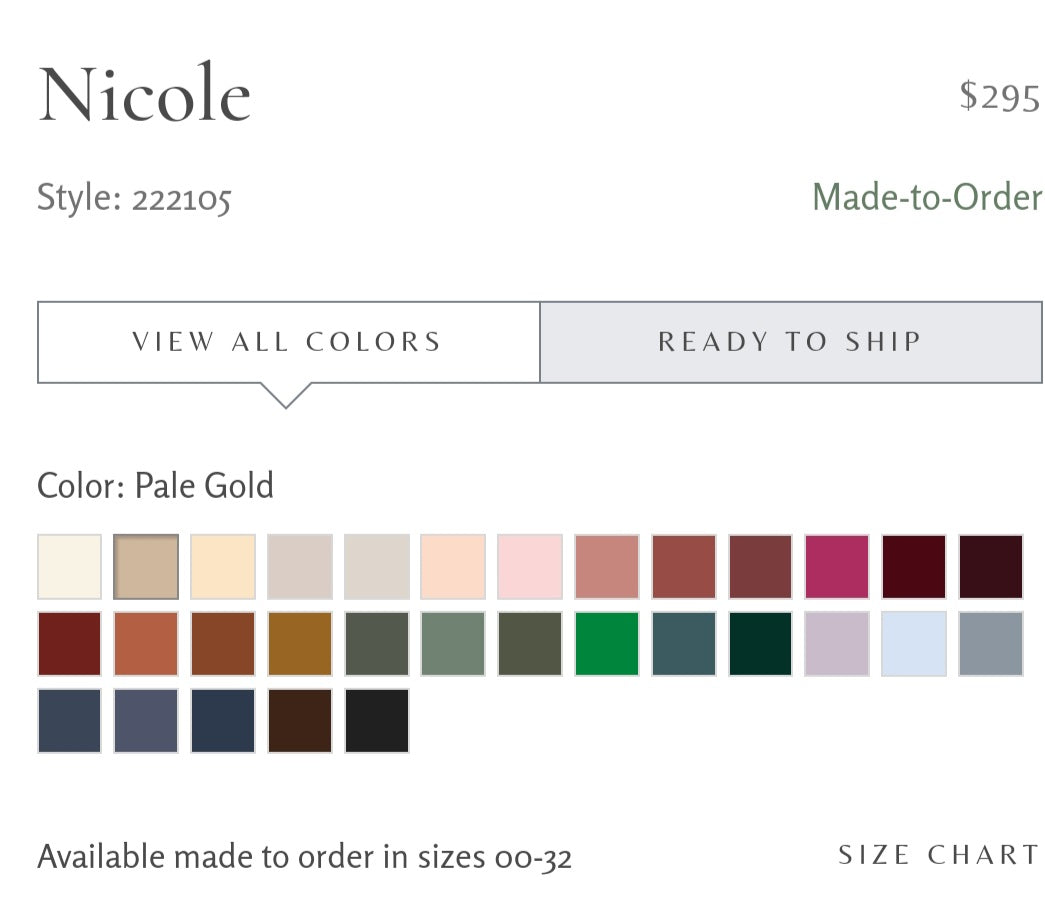The width and height of the screenshot is (1045, 917).
Task: Select the terracotta orange swatch
Action: coord(146,644)
